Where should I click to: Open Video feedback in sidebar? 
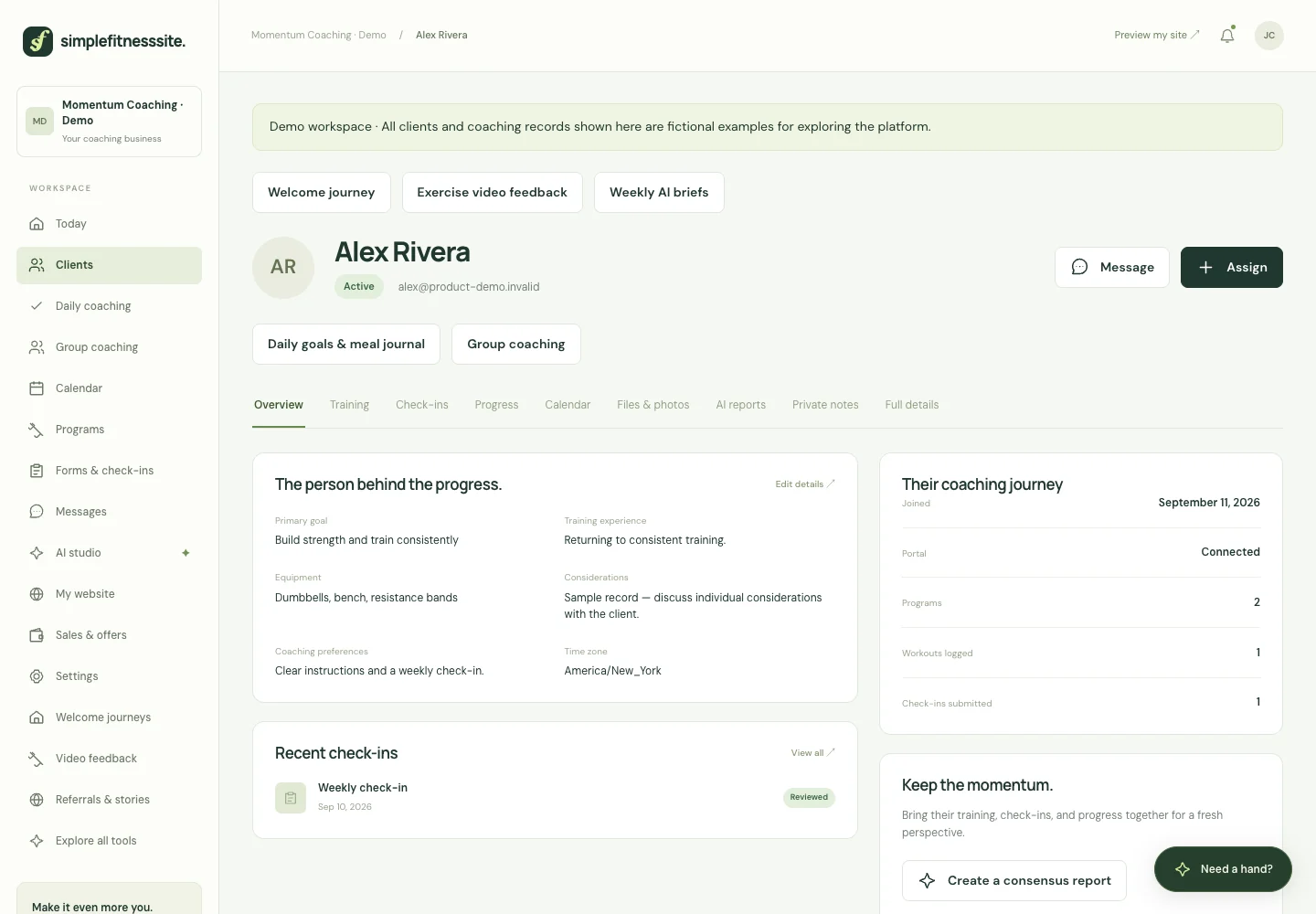[x=109, y=759]
